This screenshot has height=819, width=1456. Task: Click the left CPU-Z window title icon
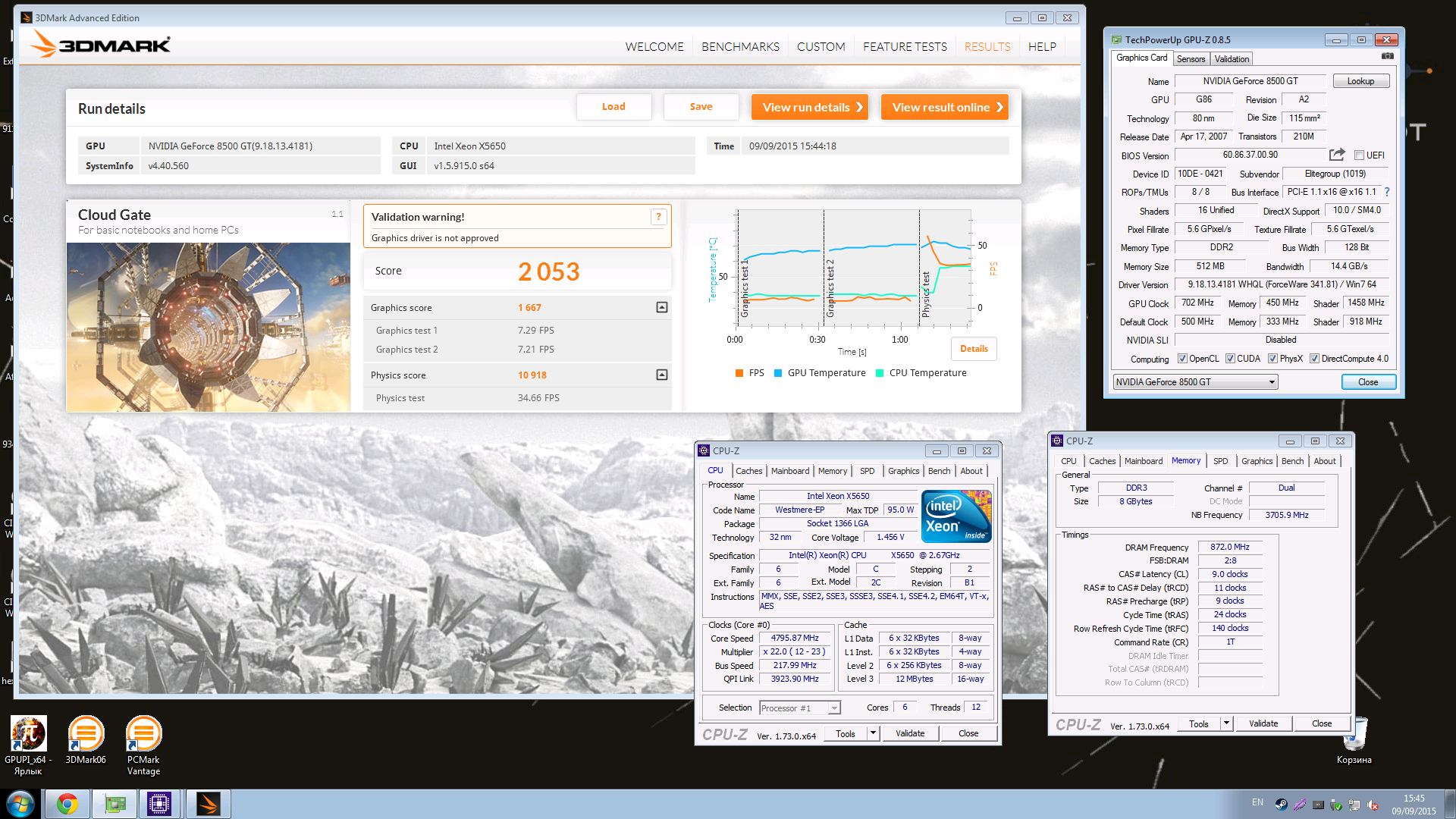point(704,450)
